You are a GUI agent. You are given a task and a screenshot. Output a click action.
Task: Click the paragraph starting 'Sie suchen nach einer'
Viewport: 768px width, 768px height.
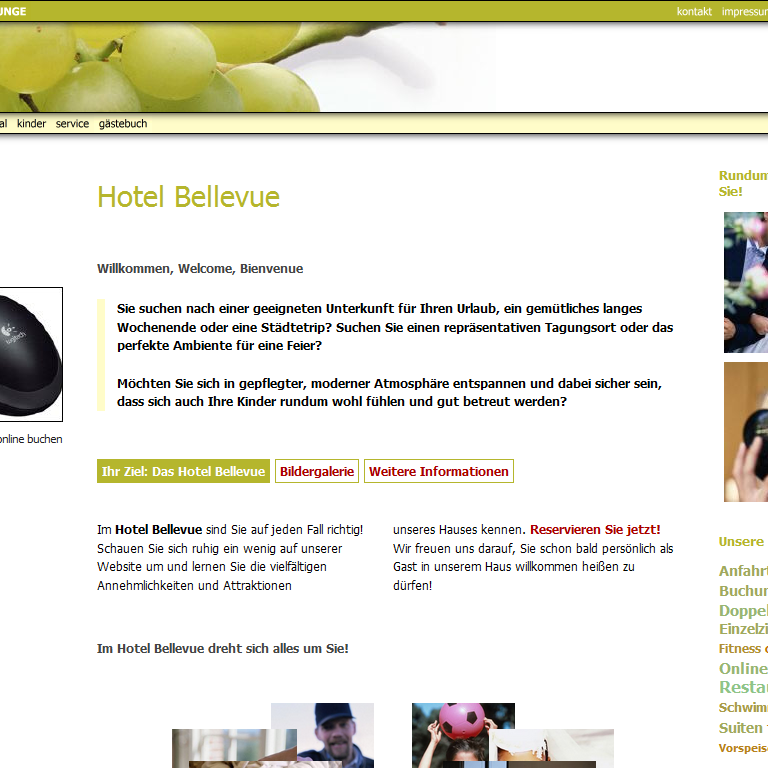click(395, 327)
